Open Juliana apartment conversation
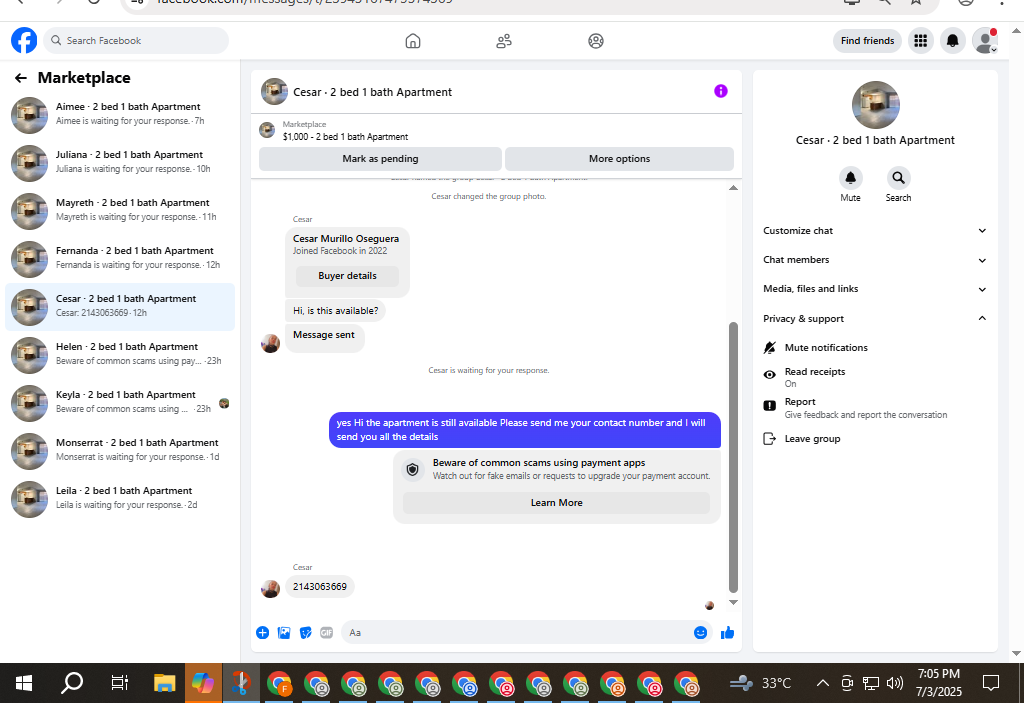The height and width of the screenshot is (703, 1024). (120, 163)
